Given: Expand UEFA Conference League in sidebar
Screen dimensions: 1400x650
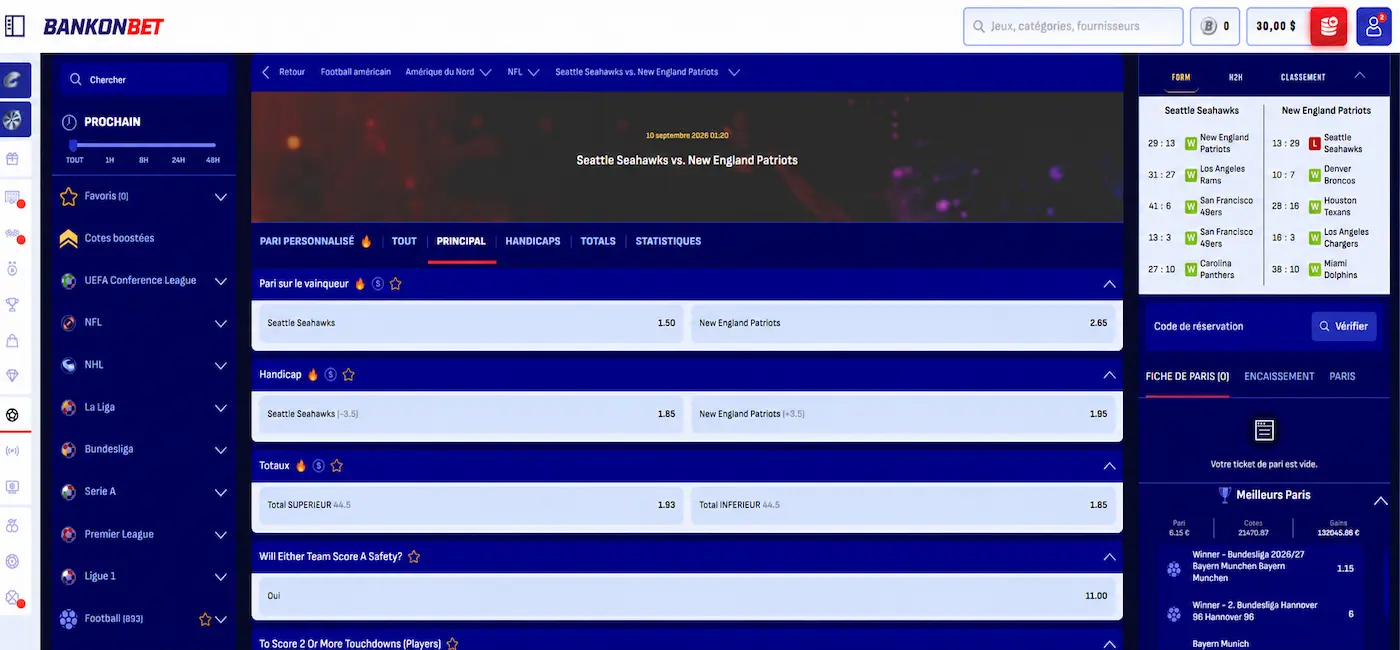Looking at the screenshot, I should 221,281.
